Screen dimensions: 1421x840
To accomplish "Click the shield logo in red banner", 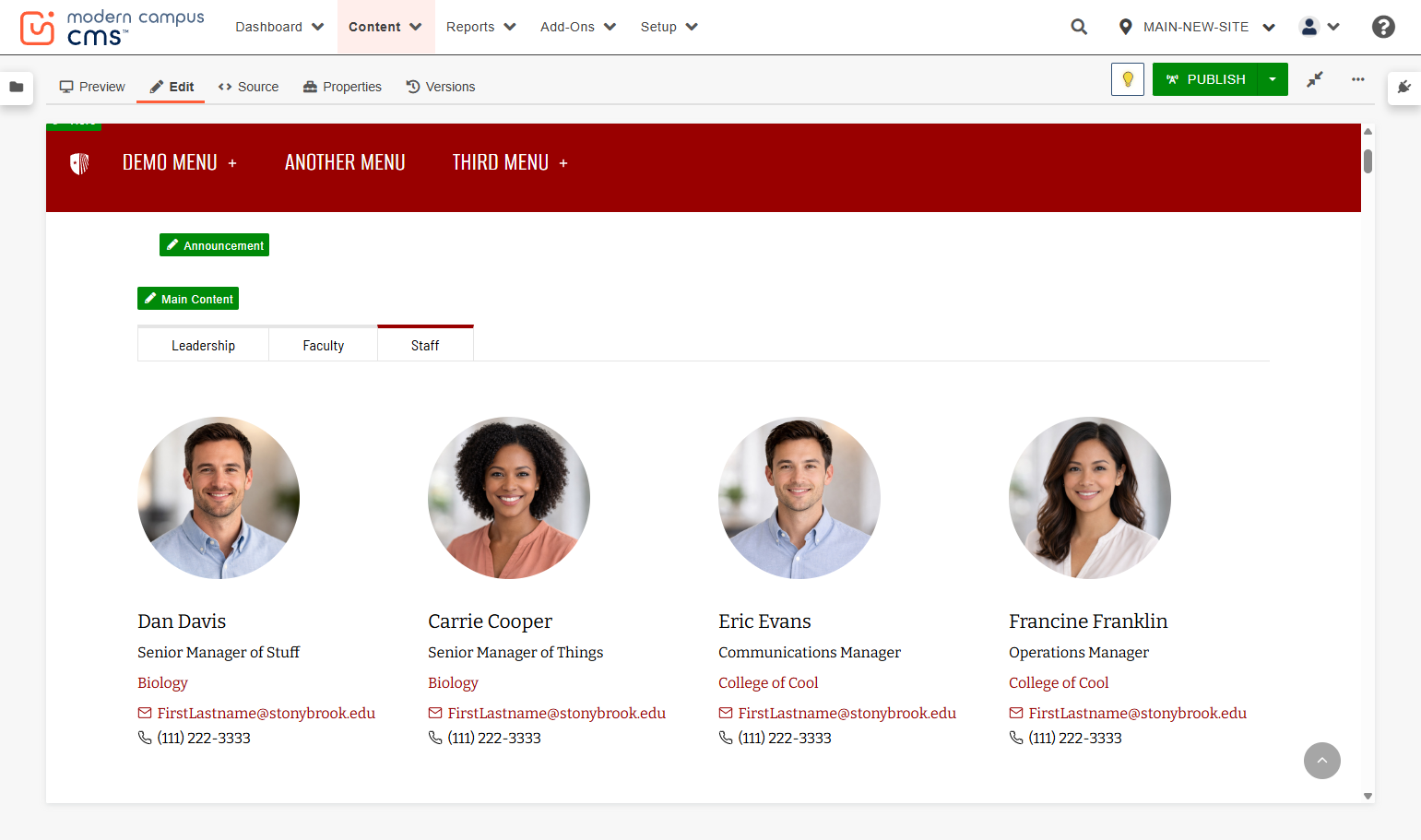I will point(79,163).
